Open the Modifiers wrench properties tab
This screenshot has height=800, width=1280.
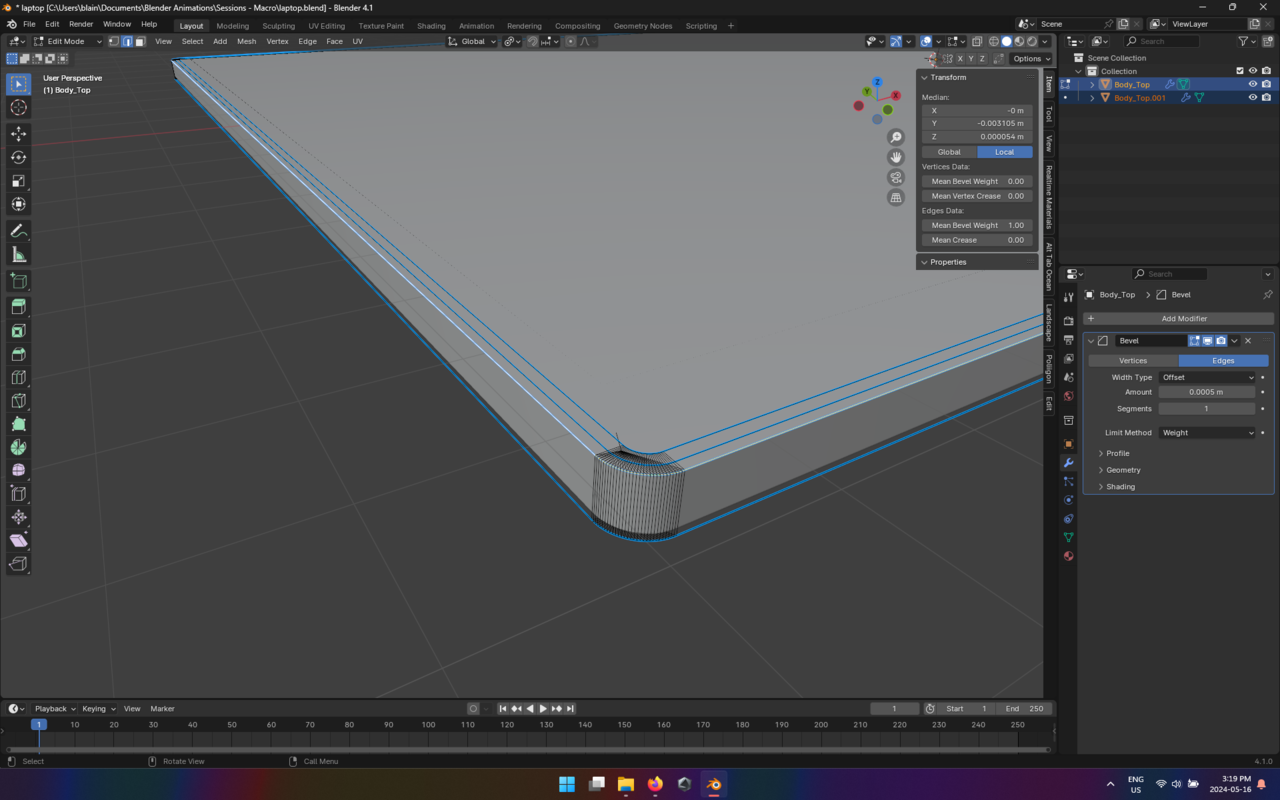point(1068,463)
